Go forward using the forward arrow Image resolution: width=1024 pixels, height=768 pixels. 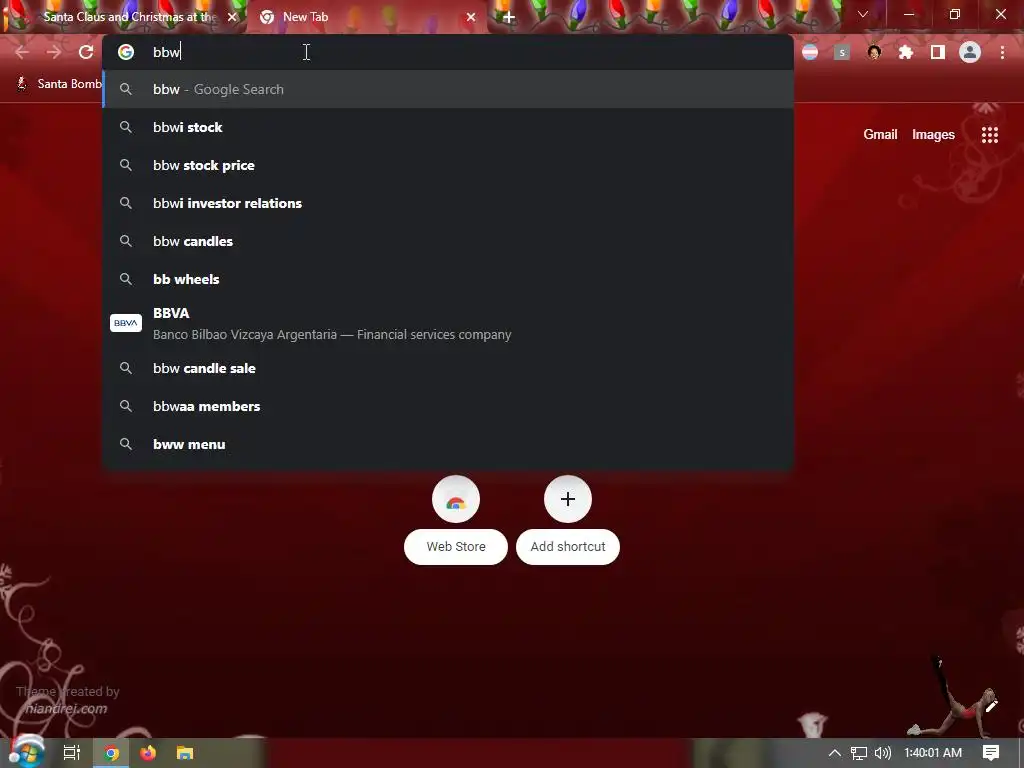[54, 52]
